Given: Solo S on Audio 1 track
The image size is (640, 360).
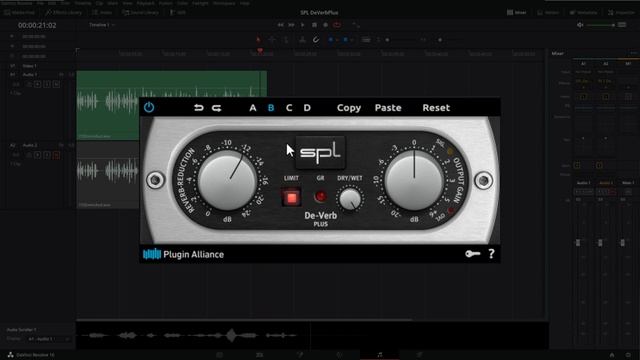Looking at the screenshot, I should [47, 84].
